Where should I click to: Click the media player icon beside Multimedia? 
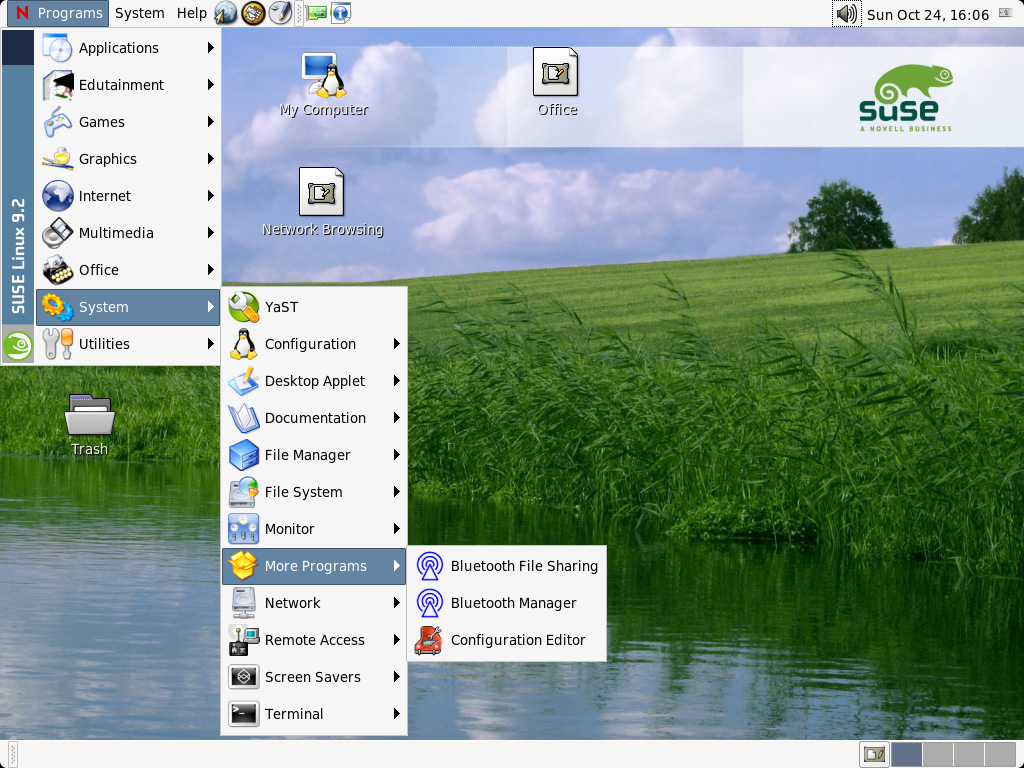point(57,233)
